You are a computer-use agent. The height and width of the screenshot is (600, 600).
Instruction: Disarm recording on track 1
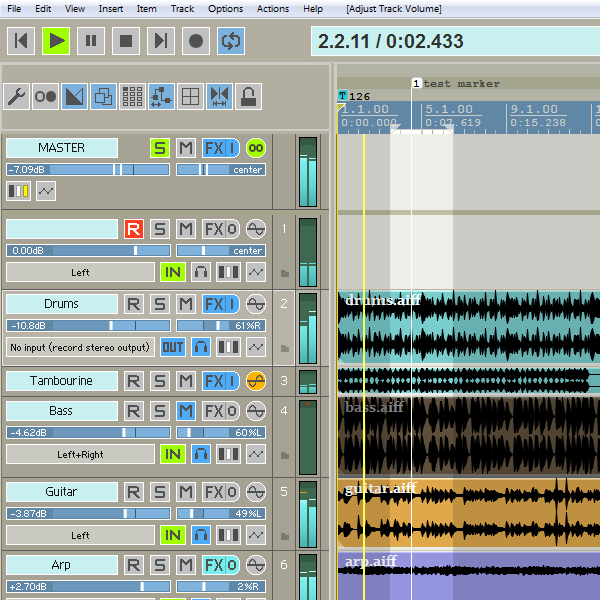pyautogui.click(x=133, y=229)
